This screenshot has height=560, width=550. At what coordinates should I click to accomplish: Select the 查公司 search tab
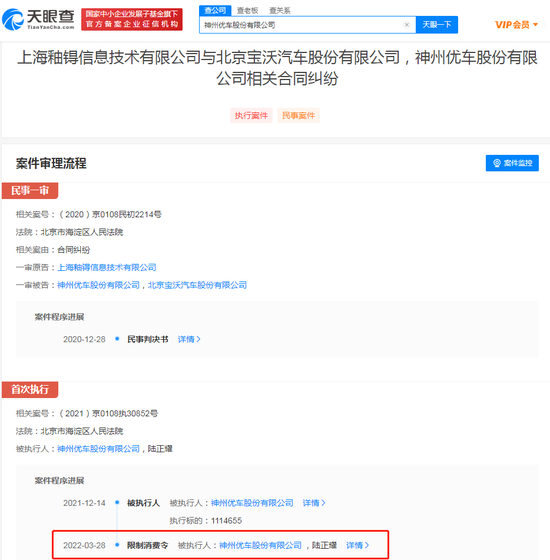[215, 10]
